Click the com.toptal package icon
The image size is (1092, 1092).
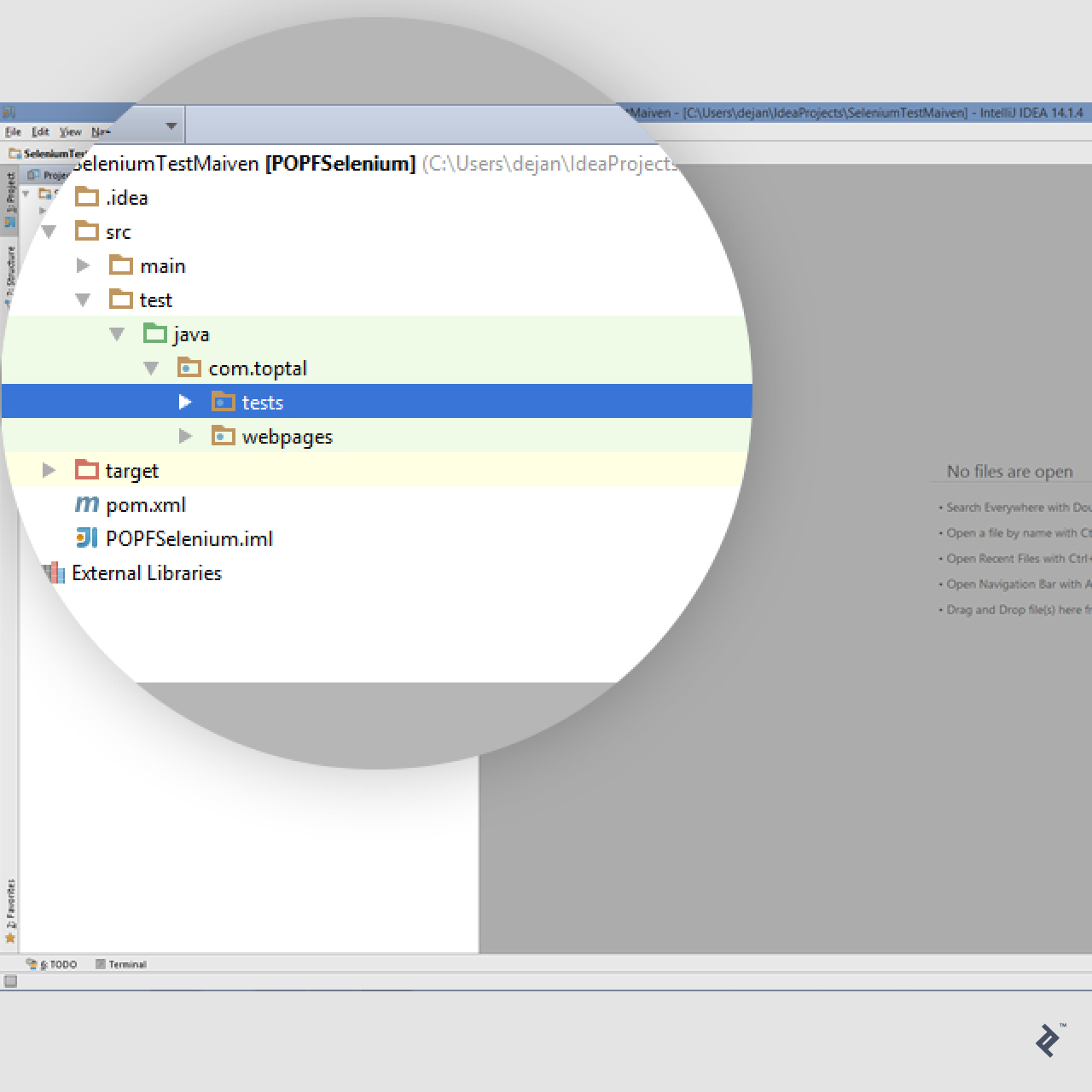pos(189,368)
